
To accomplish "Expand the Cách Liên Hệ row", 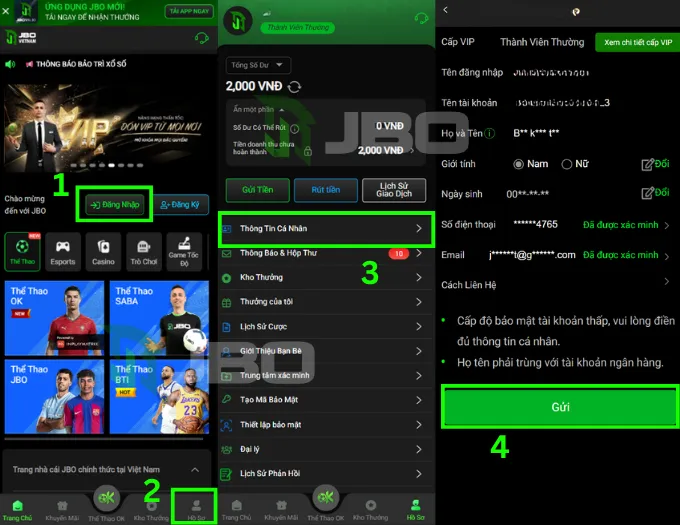I will click(667, 282).
